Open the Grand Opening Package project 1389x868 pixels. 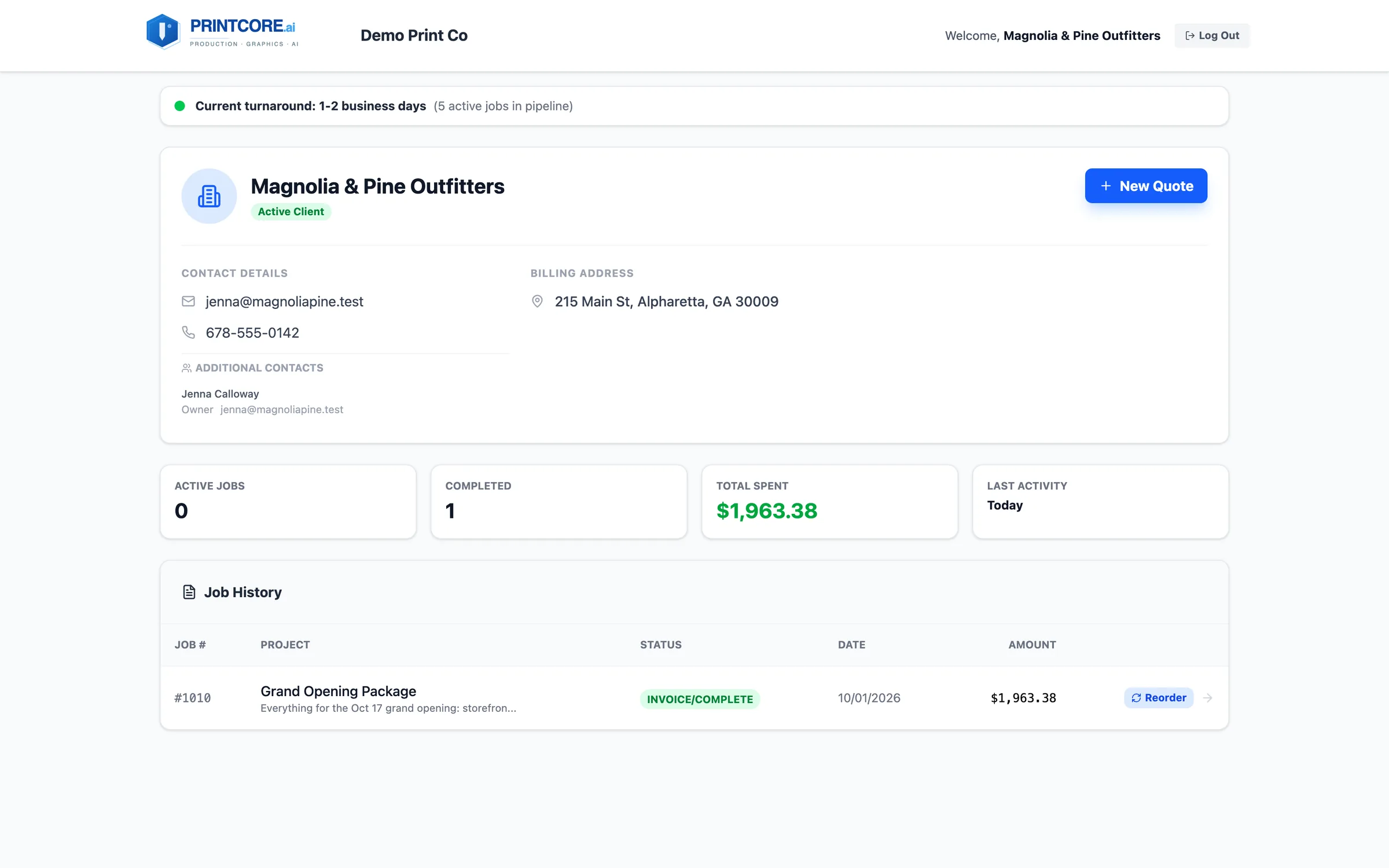pos(338,691)
